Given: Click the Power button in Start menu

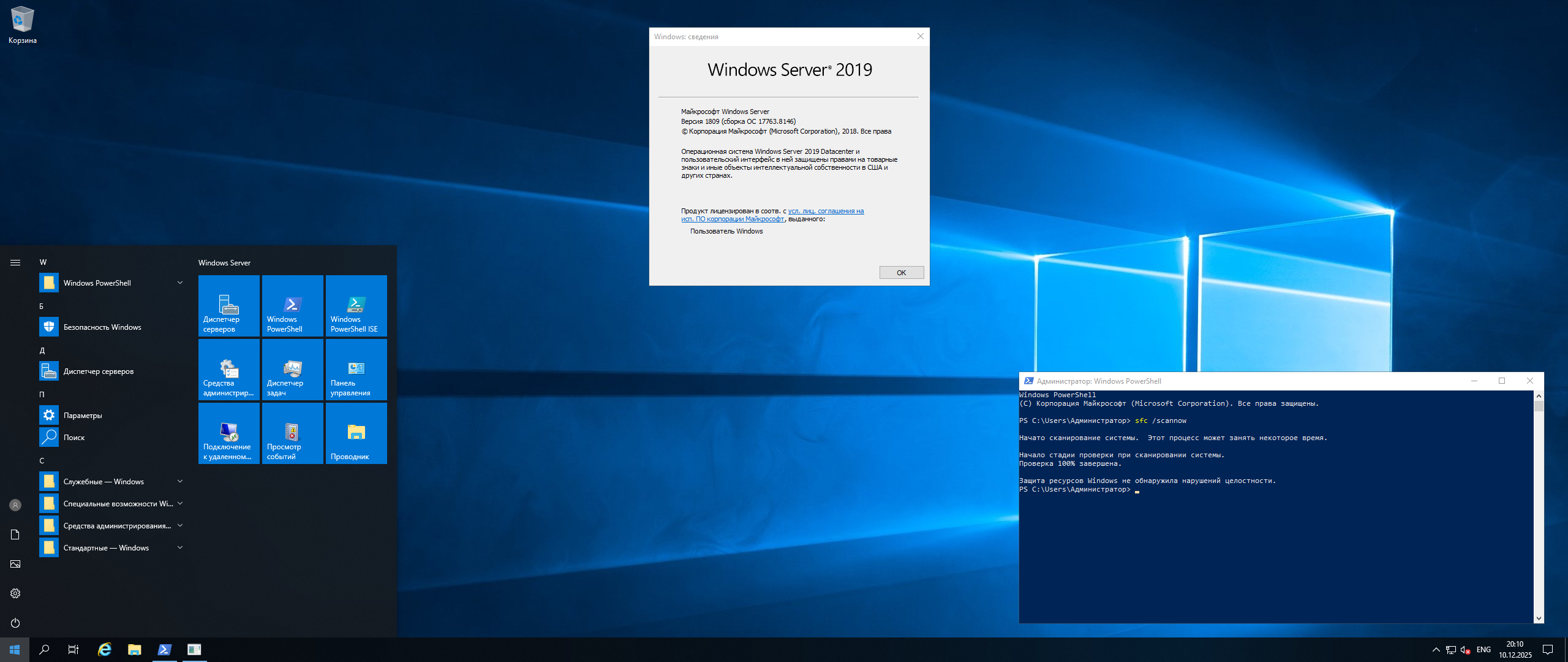Looking at the screenshot, I should (15, 623).
